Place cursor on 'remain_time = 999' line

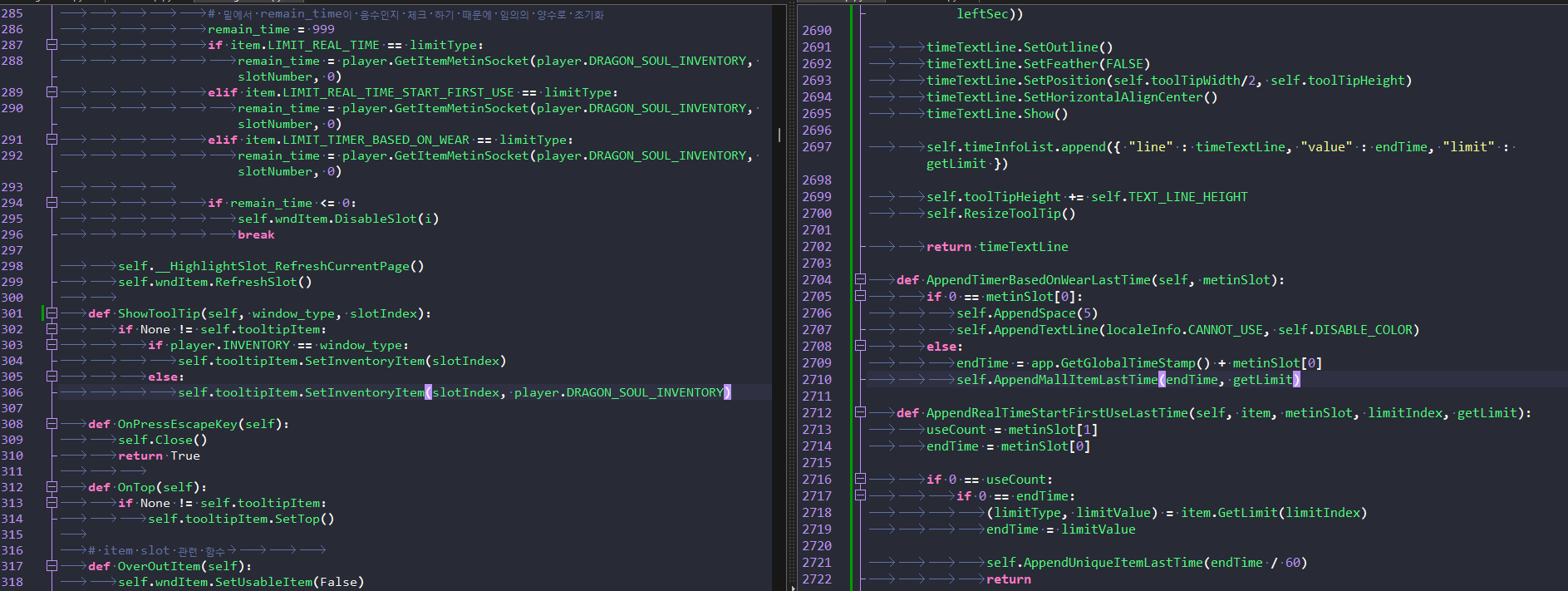[271, 29]
